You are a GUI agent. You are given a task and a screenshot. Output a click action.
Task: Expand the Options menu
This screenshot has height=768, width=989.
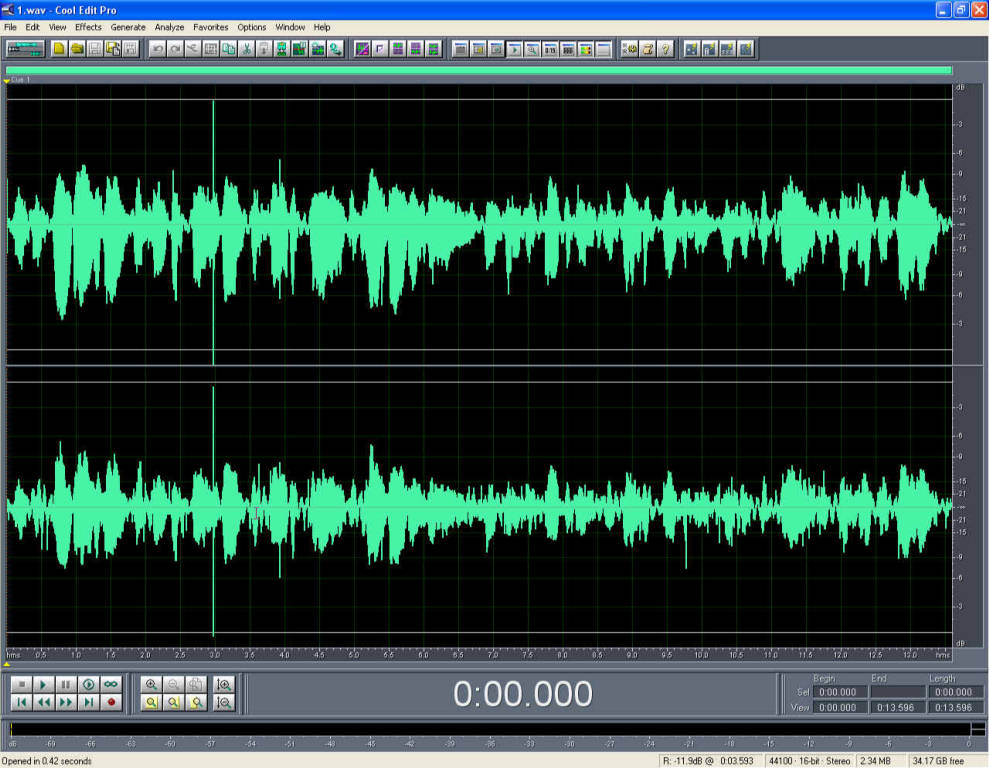pyautogui.click(x=252, y=27)
